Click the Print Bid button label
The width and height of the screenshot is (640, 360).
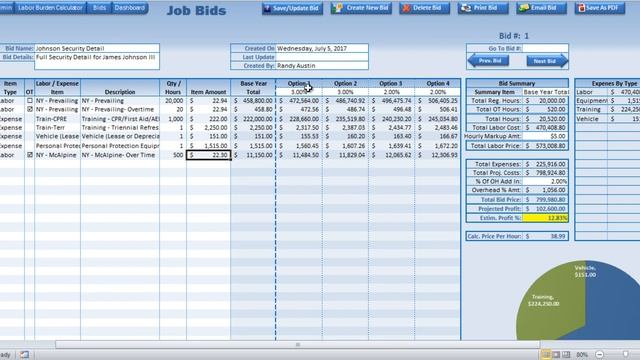485,8
